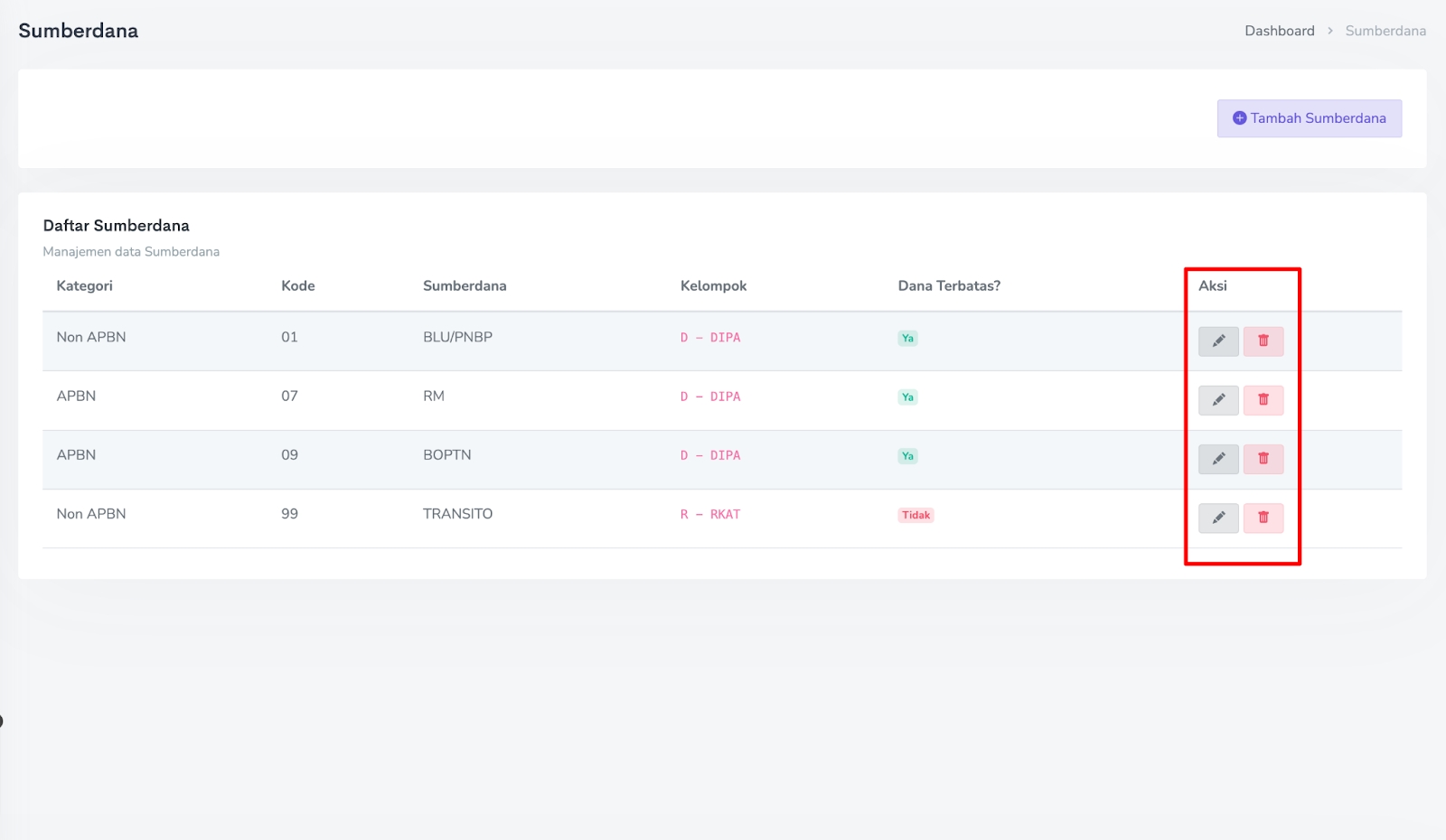Go to Dashboard via breadcrumb link
Image resolution: width=1446 pixels, height=840 pixels.
(1279, 31)
